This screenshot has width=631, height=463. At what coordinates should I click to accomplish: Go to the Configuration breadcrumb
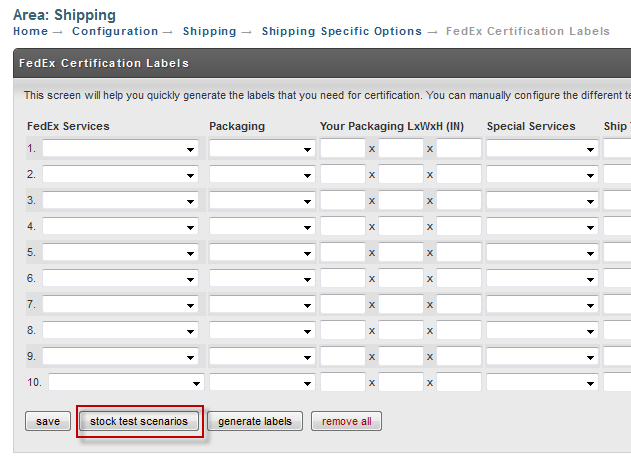pyautogui.click(x=115, y=31)
